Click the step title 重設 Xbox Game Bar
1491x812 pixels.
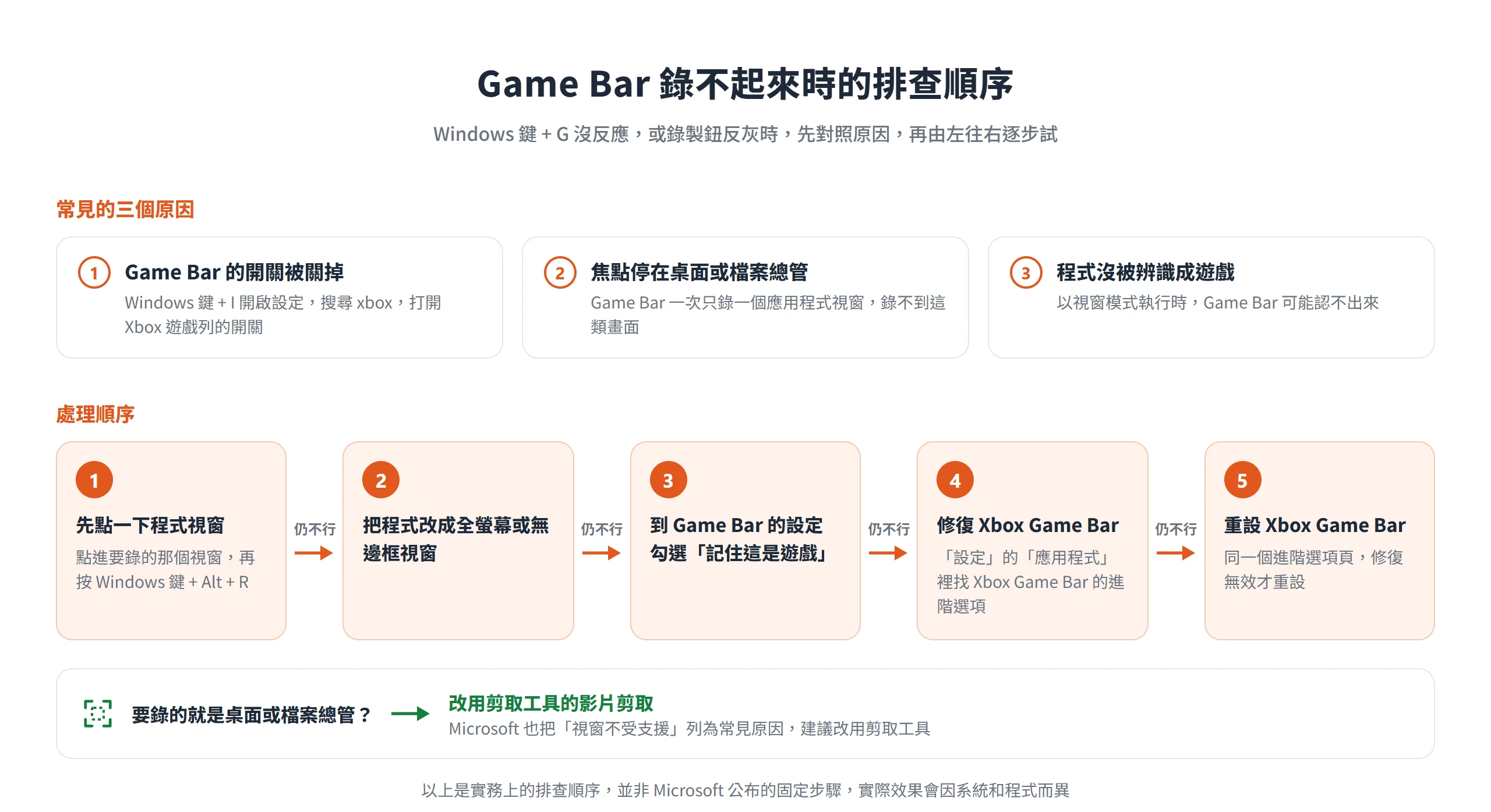click(1315, 525)
